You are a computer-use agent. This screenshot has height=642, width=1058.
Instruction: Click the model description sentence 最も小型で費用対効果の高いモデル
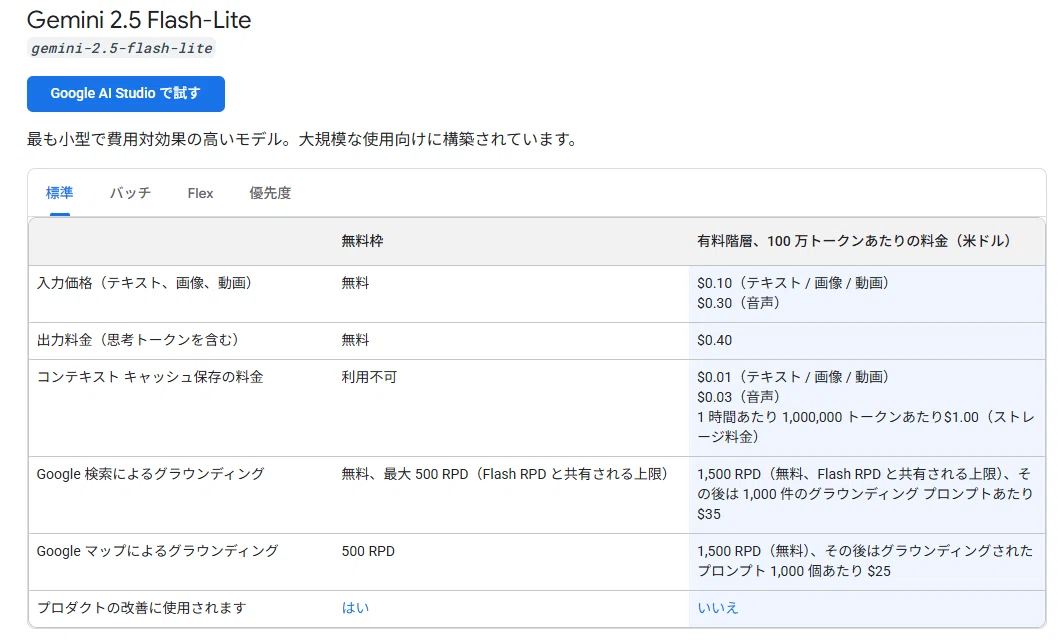coord(302,140)
